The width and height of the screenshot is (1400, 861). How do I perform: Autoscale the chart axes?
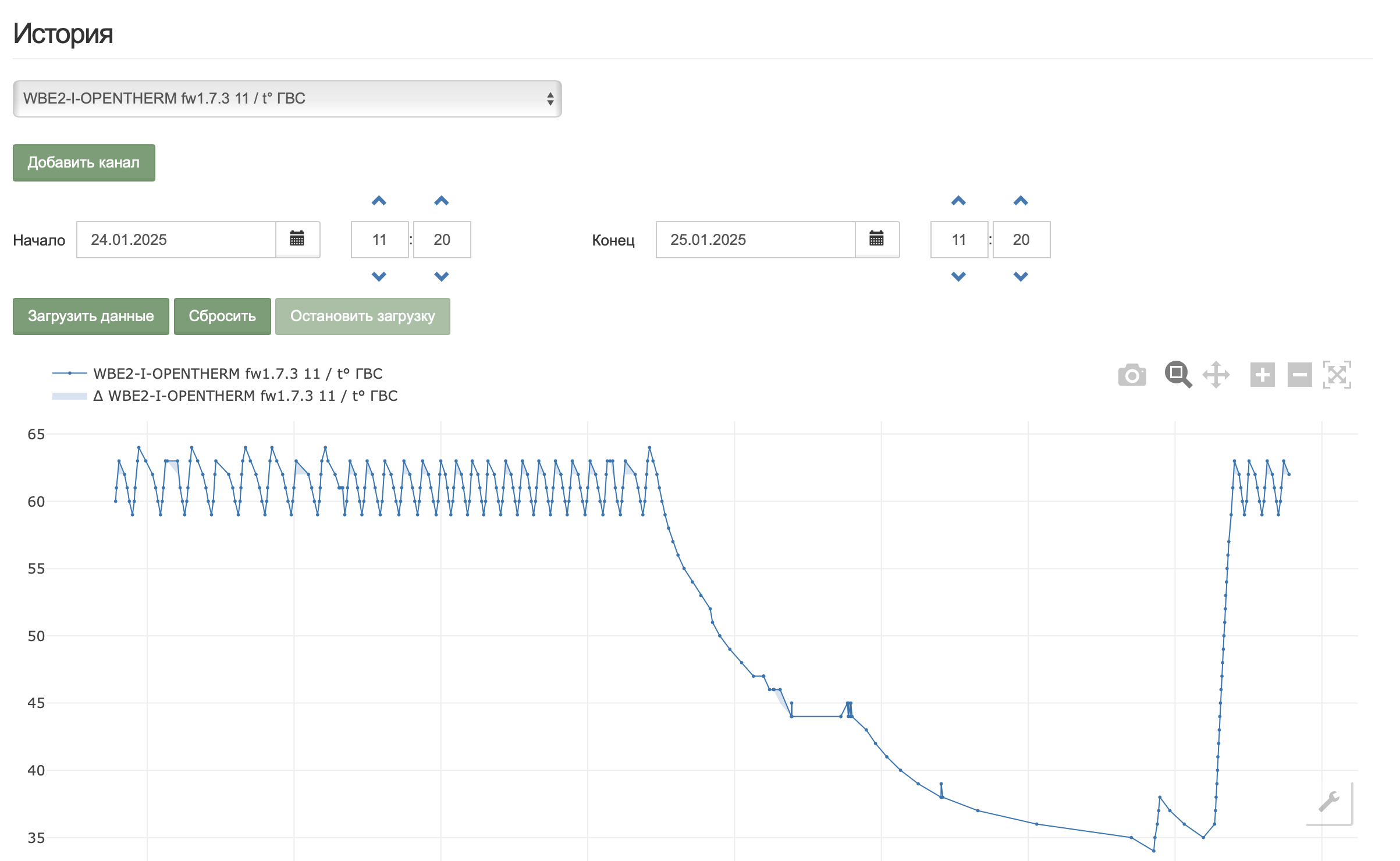coord(1337,375)
